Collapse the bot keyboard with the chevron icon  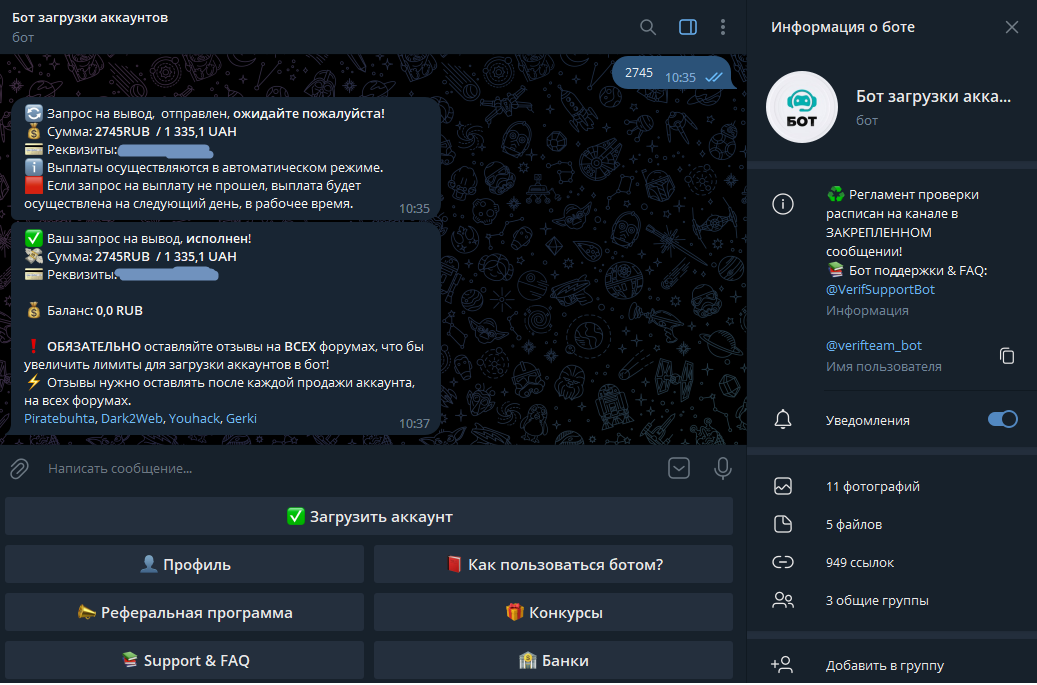point(679,468)
